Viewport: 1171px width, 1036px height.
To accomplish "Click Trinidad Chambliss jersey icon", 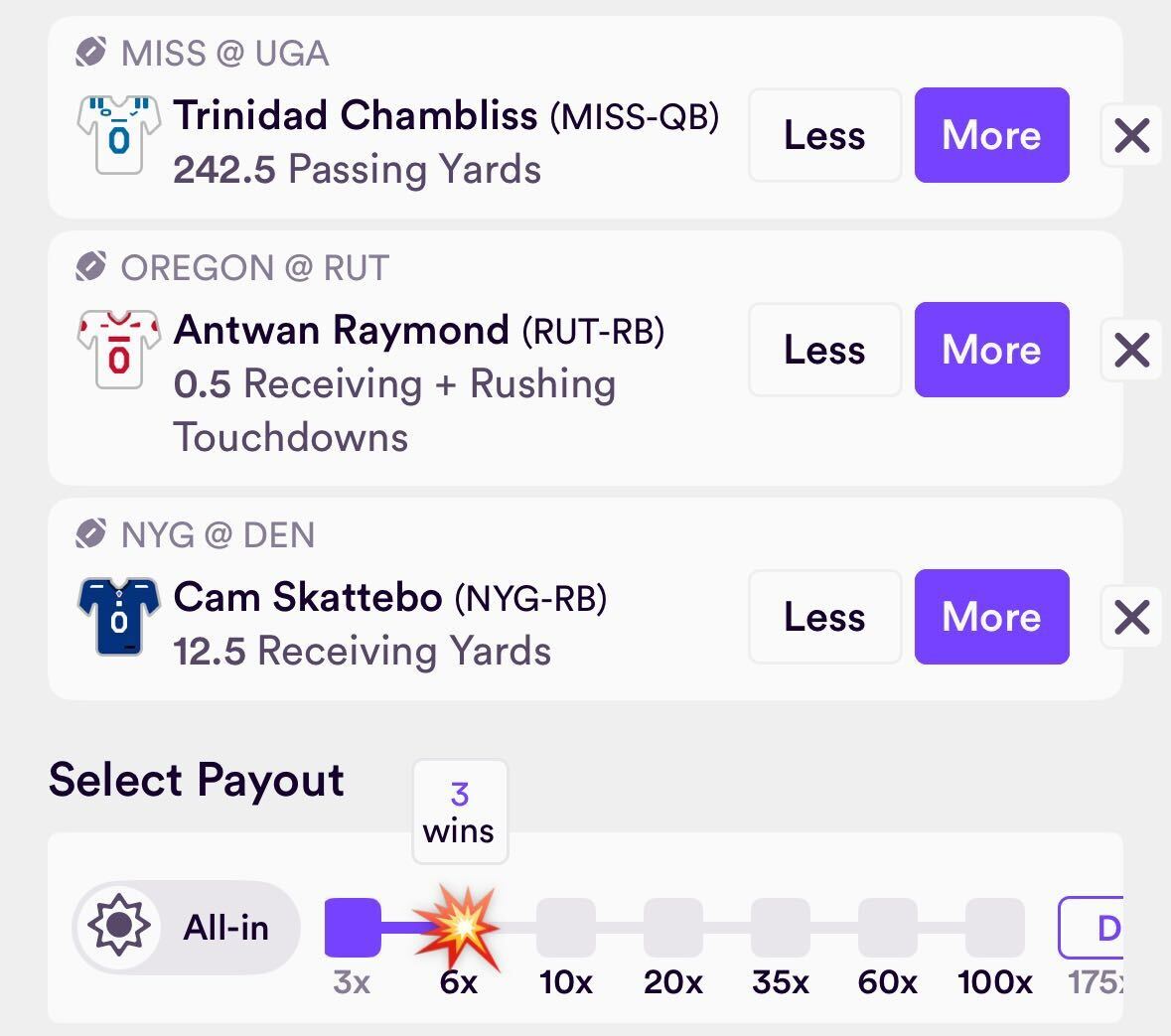I will point(118,135).
